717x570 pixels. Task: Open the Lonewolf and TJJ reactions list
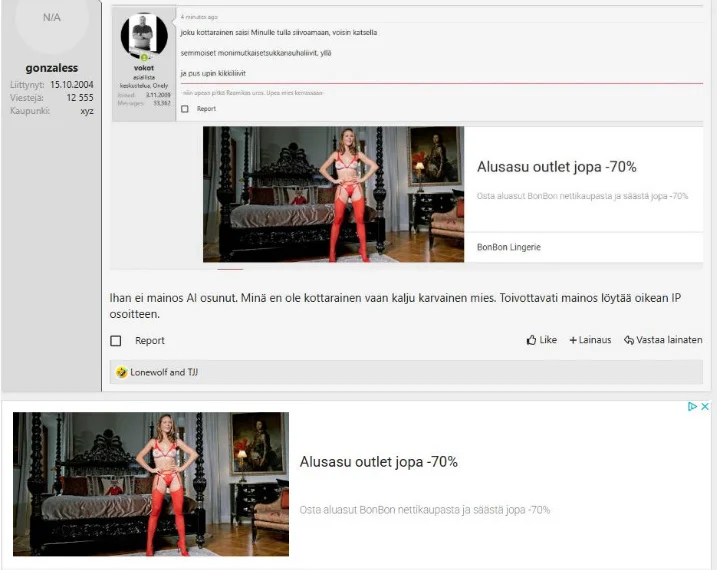pyautogui.click(x=157, y=372)
